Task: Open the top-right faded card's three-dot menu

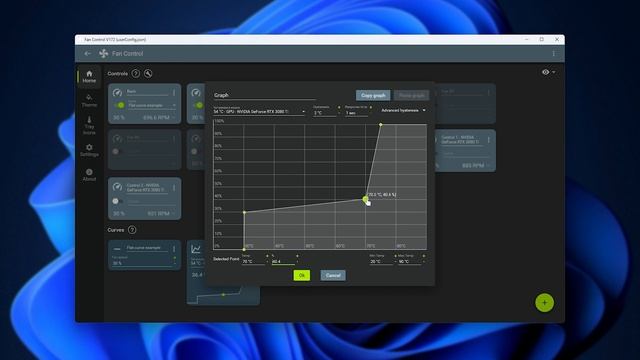Action: click(489, 93)
